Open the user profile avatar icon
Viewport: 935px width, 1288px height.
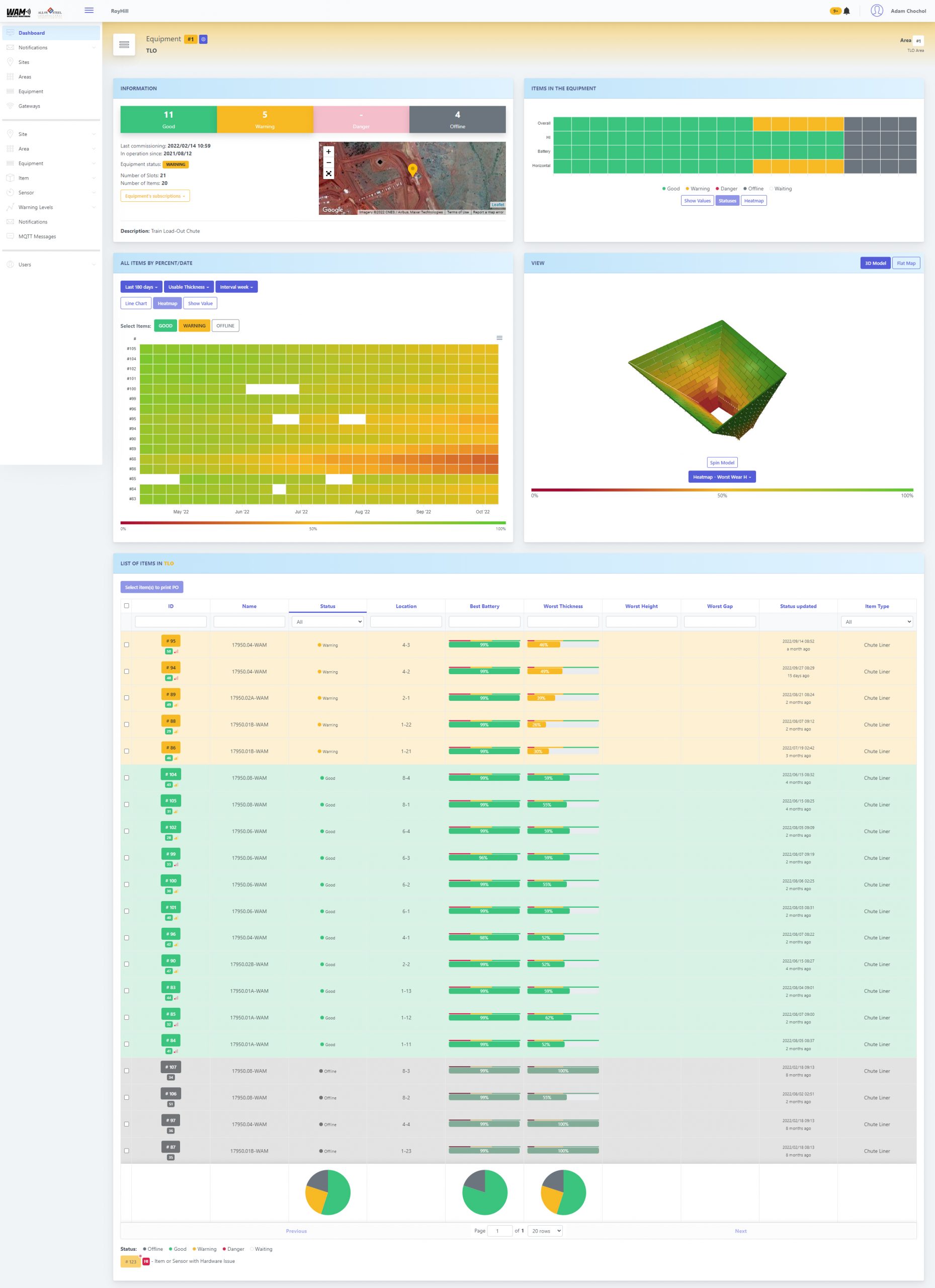tap(877, 11)
